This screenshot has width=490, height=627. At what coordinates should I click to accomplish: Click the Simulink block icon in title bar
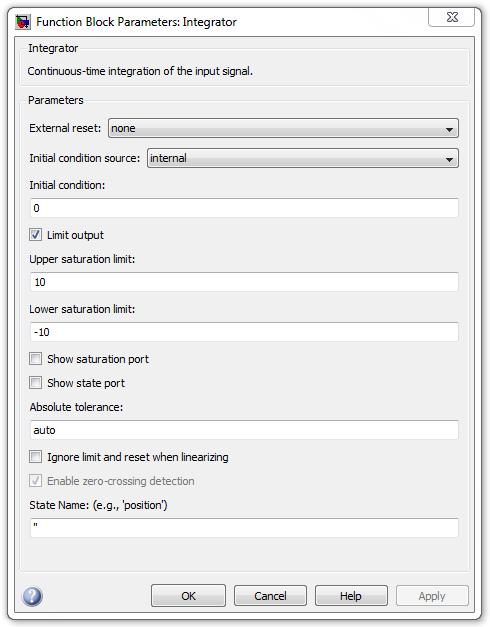coord(23,22)
